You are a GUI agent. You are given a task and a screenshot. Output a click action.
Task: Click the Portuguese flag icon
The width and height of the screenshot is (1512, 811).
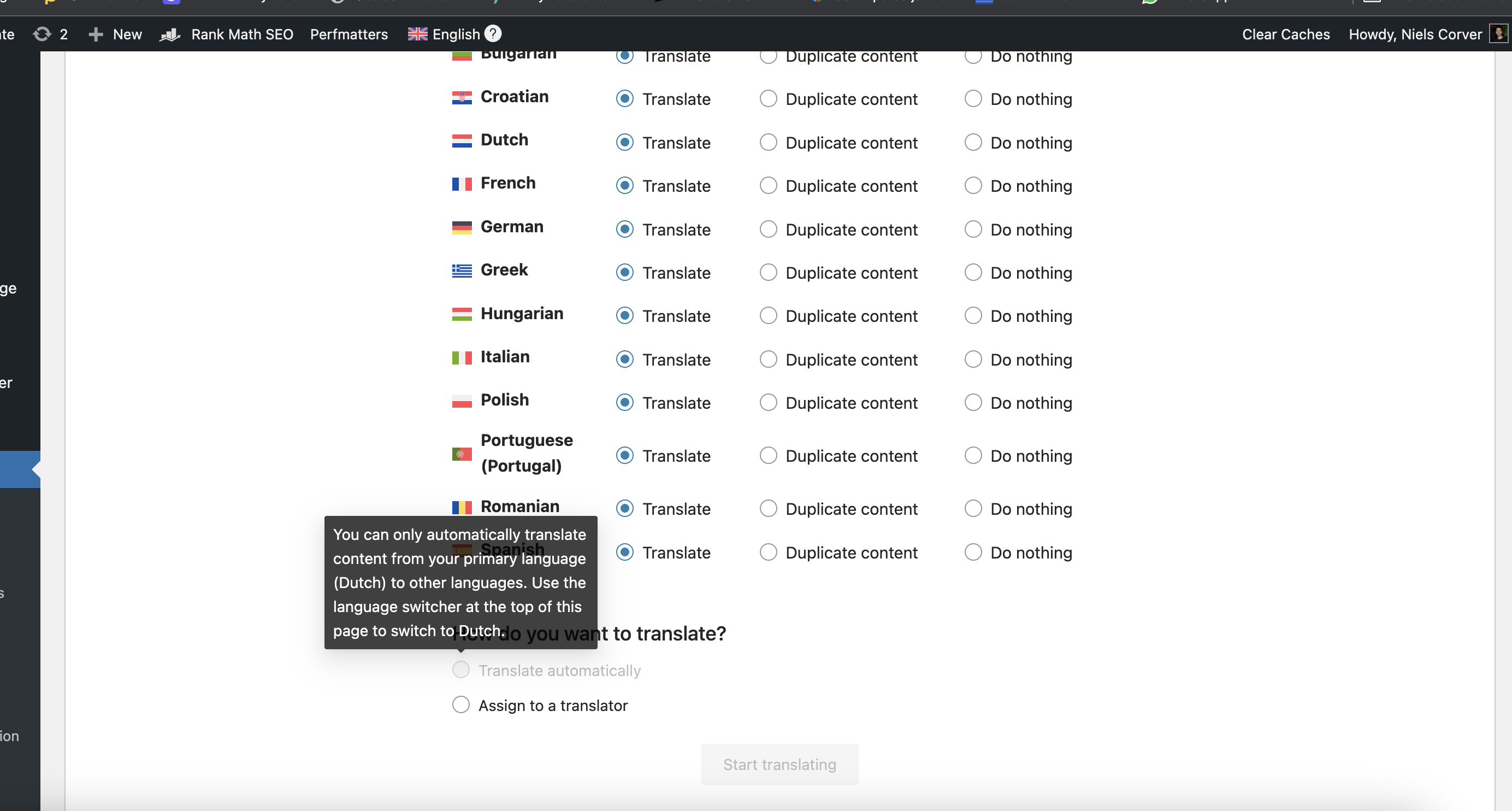click(462, 454)
